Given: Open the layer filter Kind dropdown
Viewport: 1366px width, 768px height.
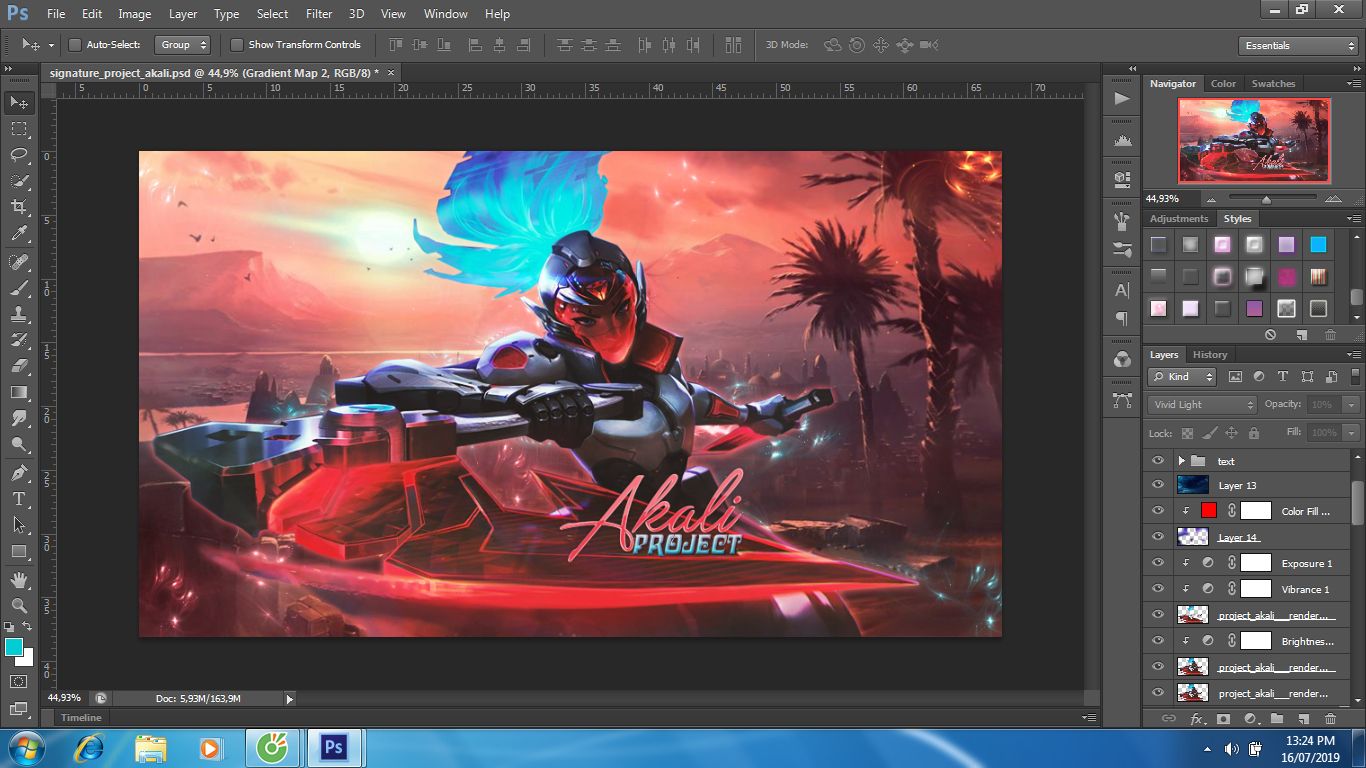Looking at the screenshot, I should click(x=1182, y=377).
